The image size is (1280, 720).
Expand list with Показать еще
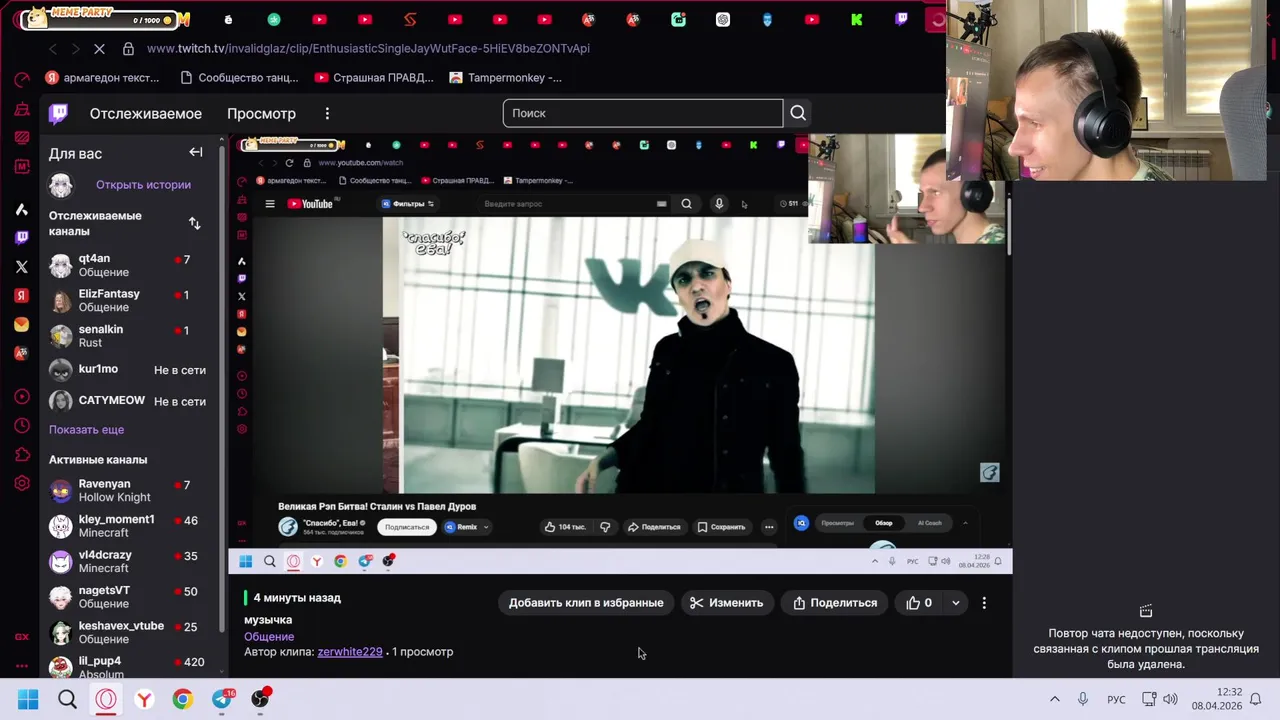[x=87, y=430]
